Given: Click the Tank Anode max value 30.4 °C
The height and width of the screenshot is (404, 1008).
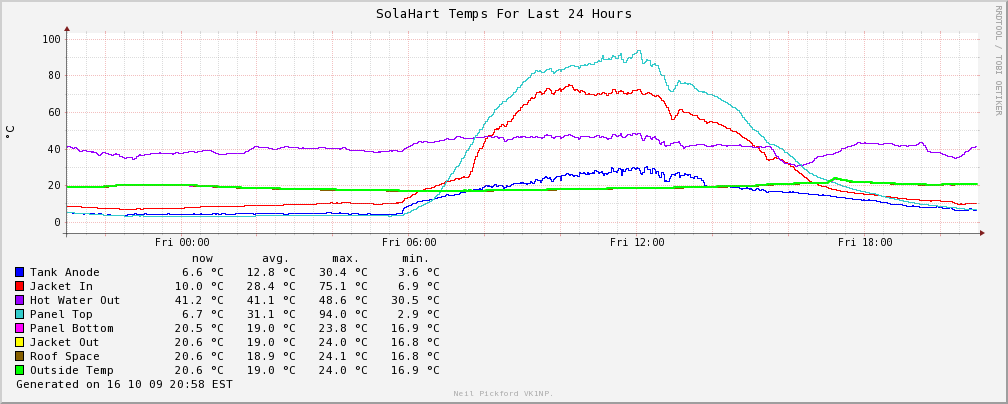Looking at the screenshot, I should click(343, 272).
